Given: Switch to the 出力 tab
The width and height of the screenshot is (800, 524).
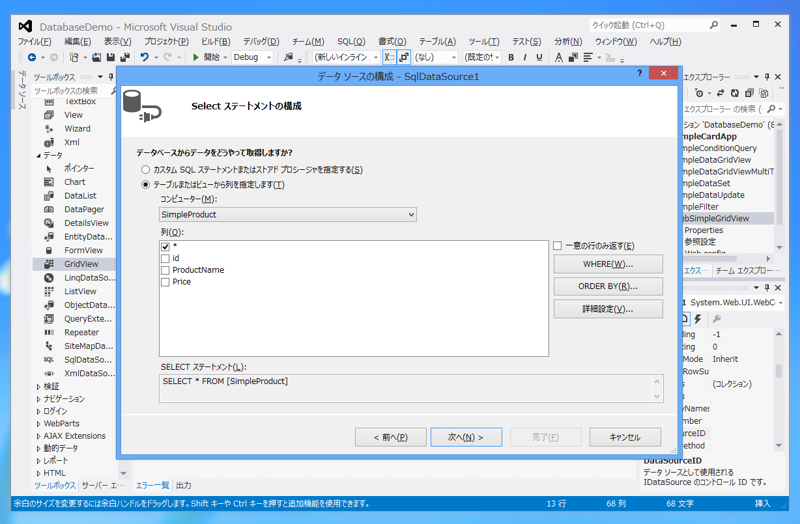Looking at the screenshot, I should (x=183, y=485).
